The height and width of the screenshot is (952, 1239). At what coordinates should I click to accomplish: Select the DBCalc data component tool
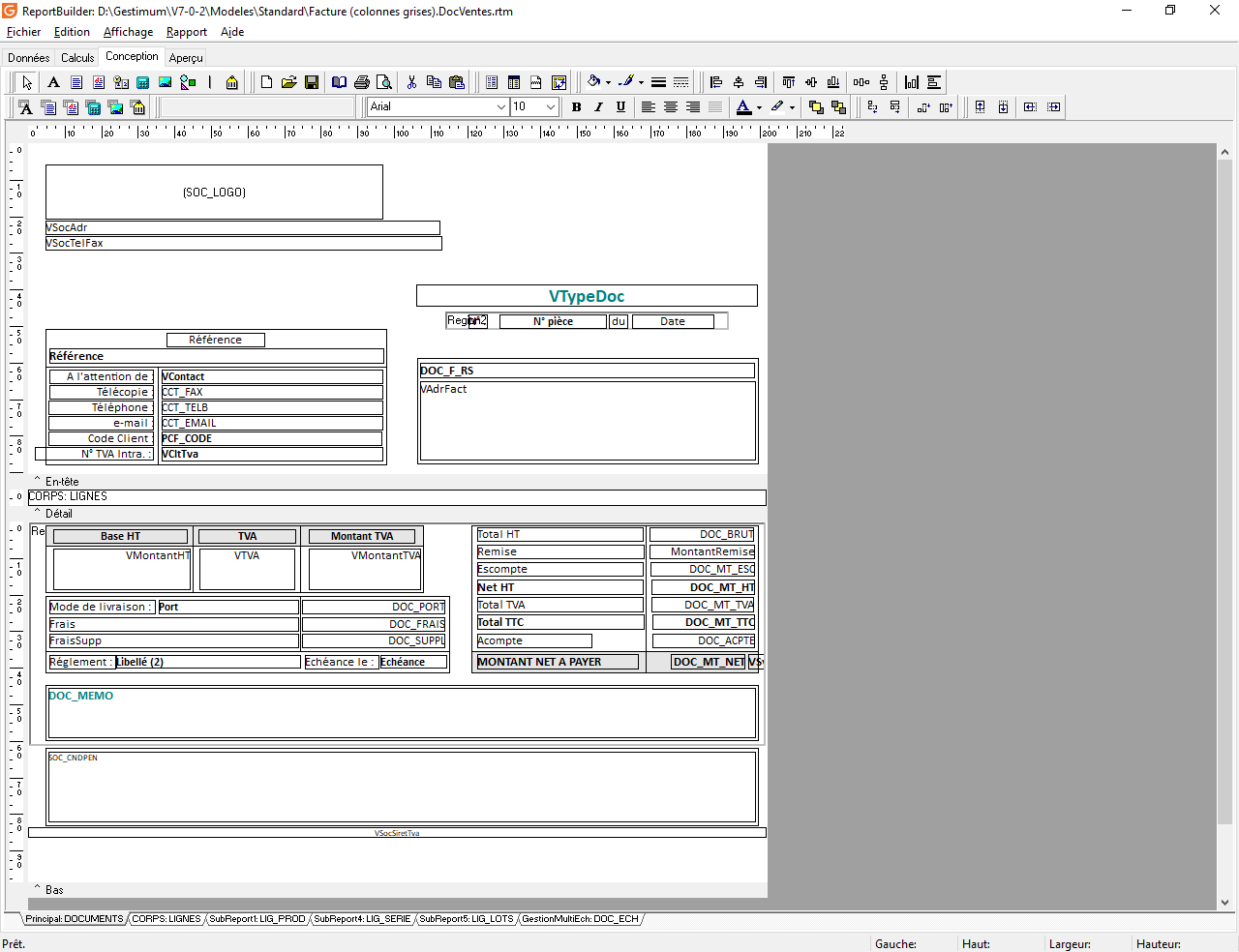93,107
